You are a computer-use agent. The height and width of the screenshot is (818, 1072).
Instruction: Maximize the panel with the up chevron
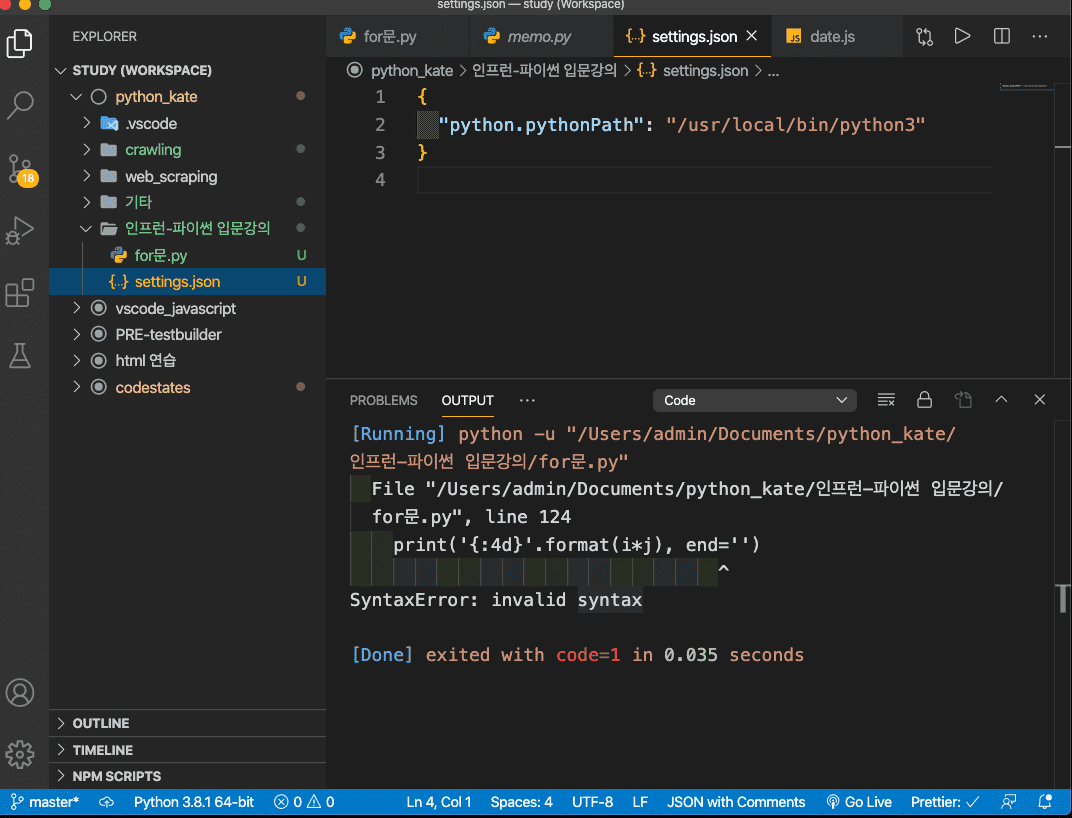[1001, 400]
